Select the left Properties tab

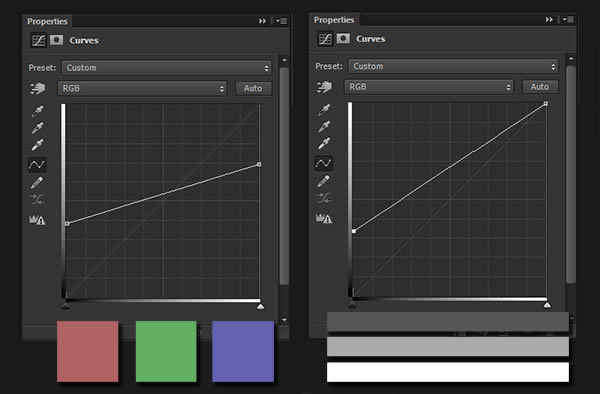pyautogui.click(x=47, y=21)
